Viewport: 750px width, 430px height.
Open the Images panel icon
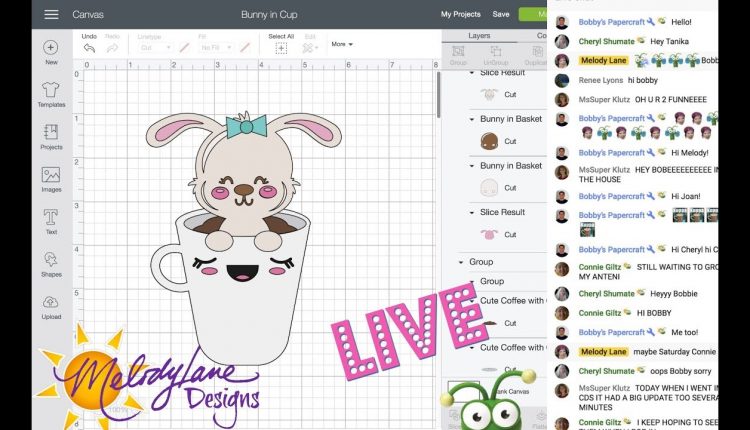51,175
